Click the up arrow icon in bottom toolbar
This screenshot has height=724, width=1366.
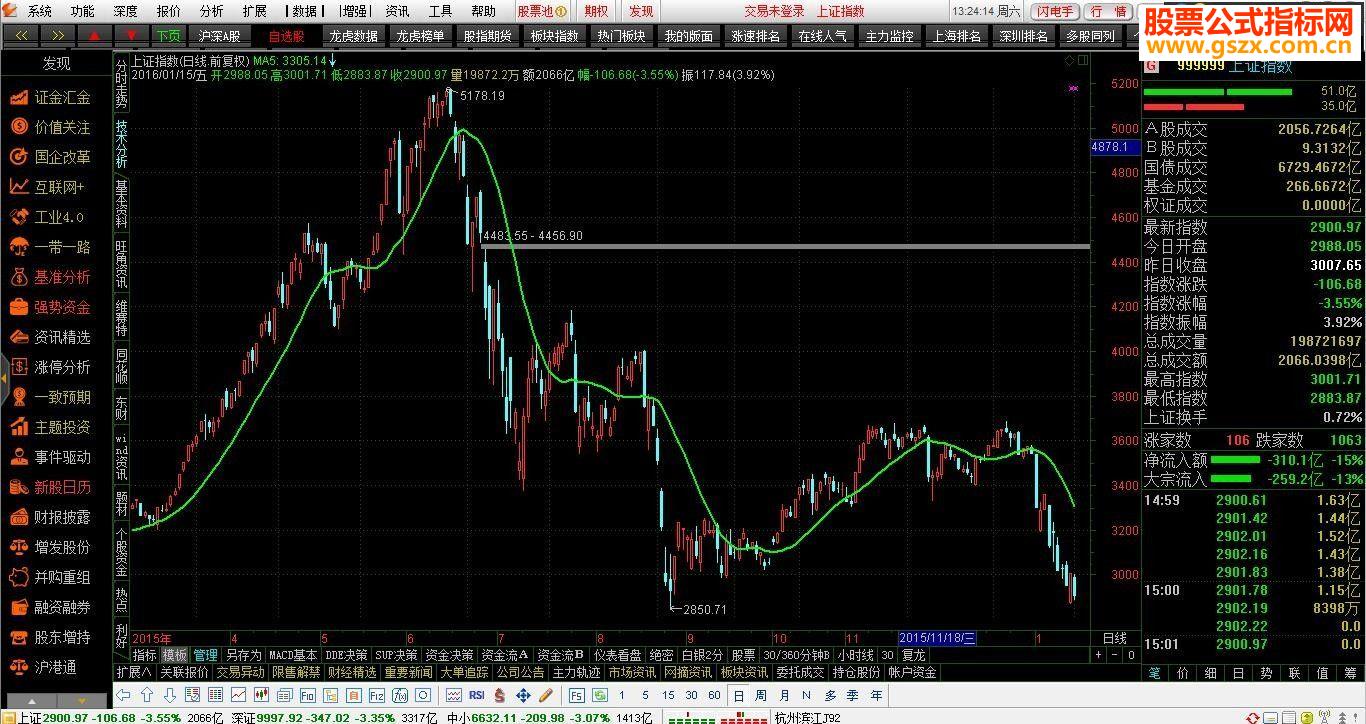(147, 695)
